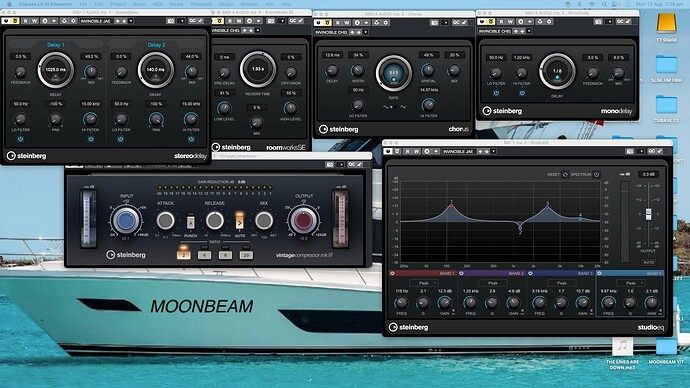This screenshot has width=690, height=388.
Task: Click the StudioEQ output gain fader handle
Action: pyautogui.click(x=648, y=214)
